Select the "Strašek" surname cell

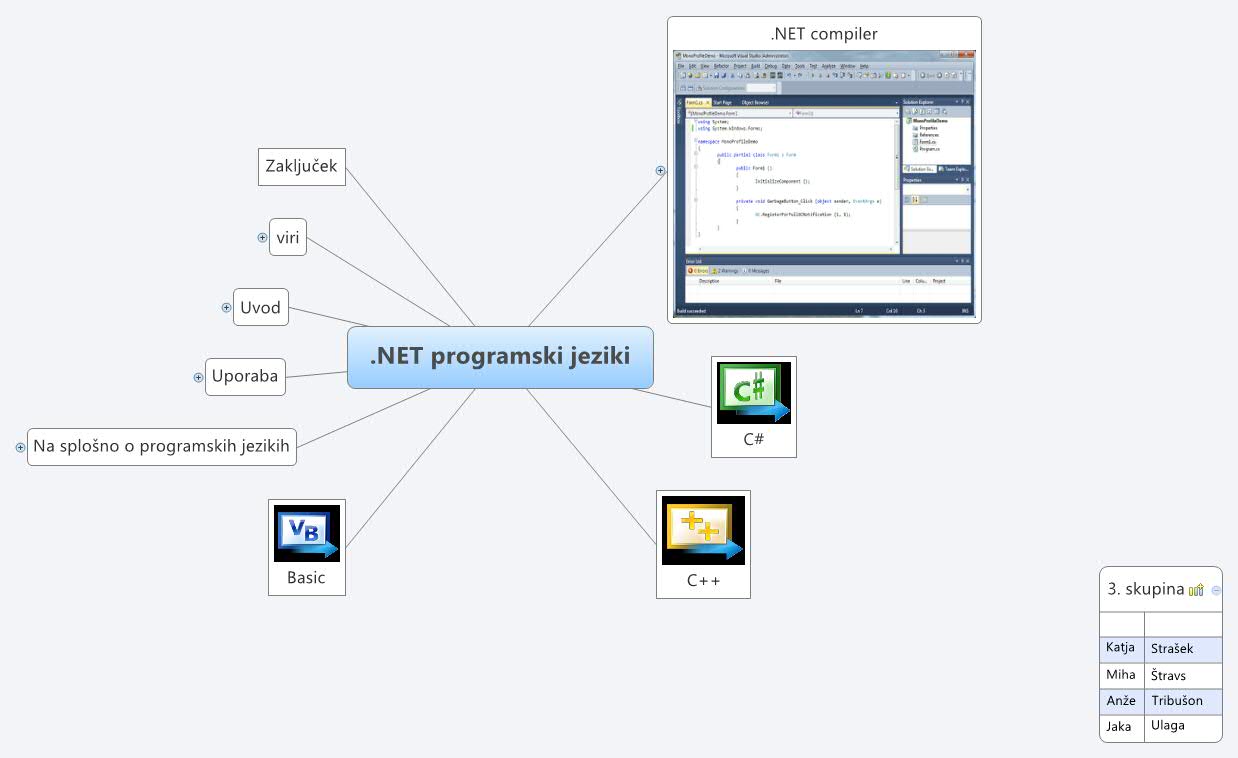1172,649
